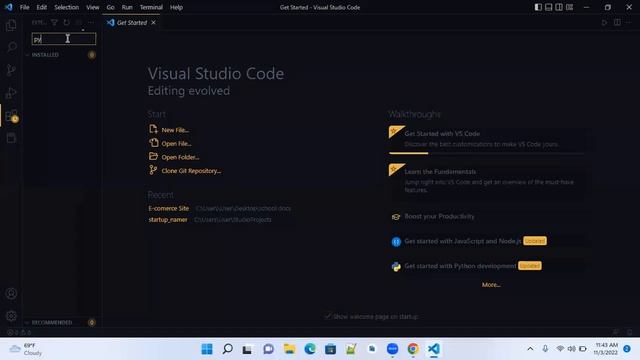
Task: Open the recent E-comerce Site folder
Action: tap(169, 208)
